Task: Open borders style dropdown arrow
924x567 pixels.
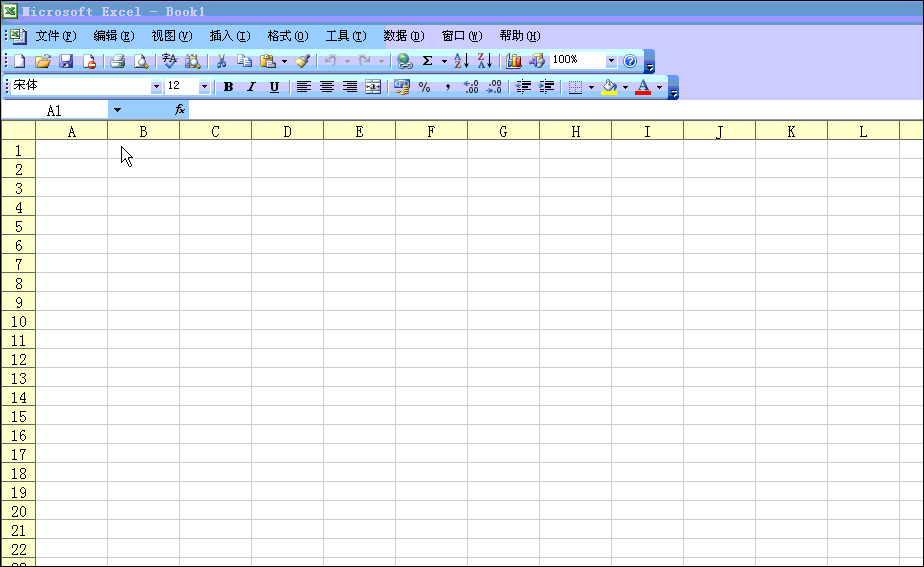Action: pyautogui.click(x=591, y=88)
